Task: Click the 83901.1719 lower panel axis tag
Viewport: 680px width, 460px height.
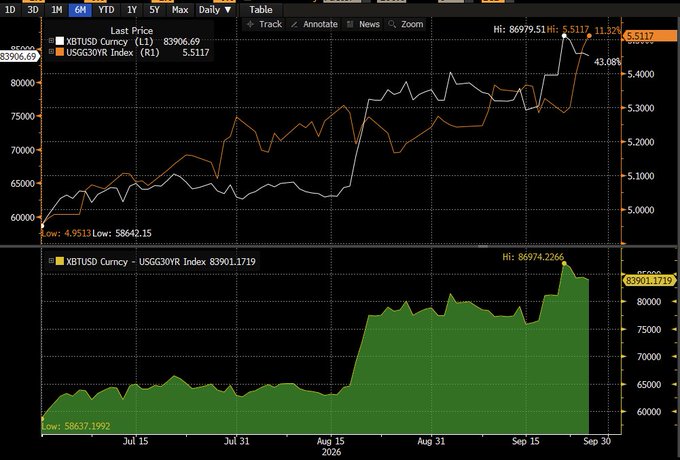Action: point(649,281)
